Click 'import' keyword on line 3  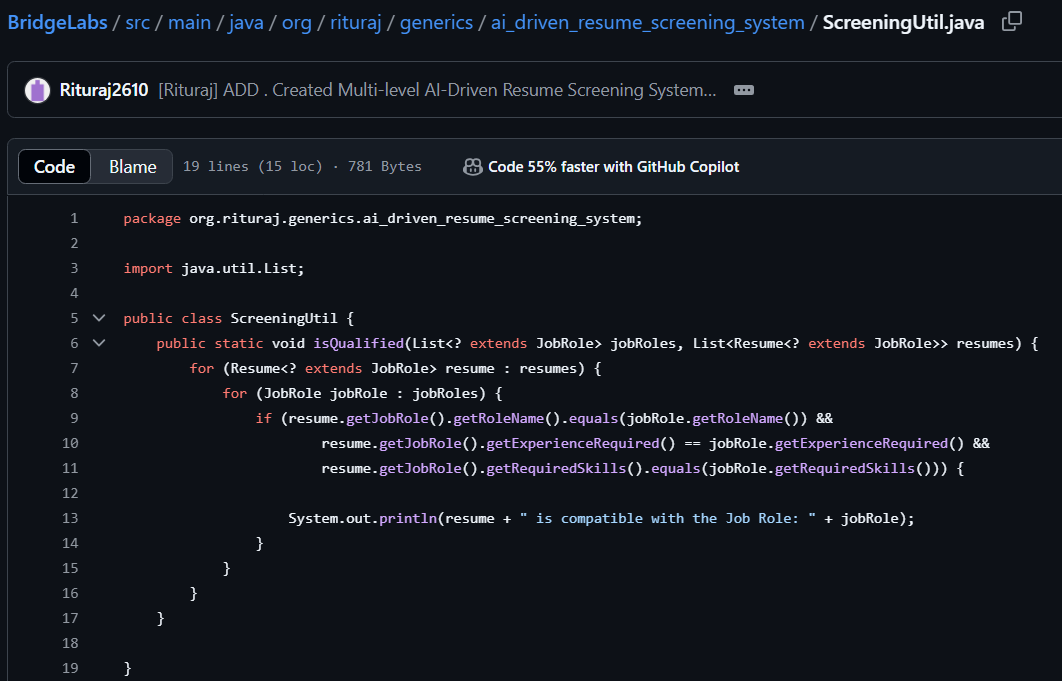pos(148,268)
